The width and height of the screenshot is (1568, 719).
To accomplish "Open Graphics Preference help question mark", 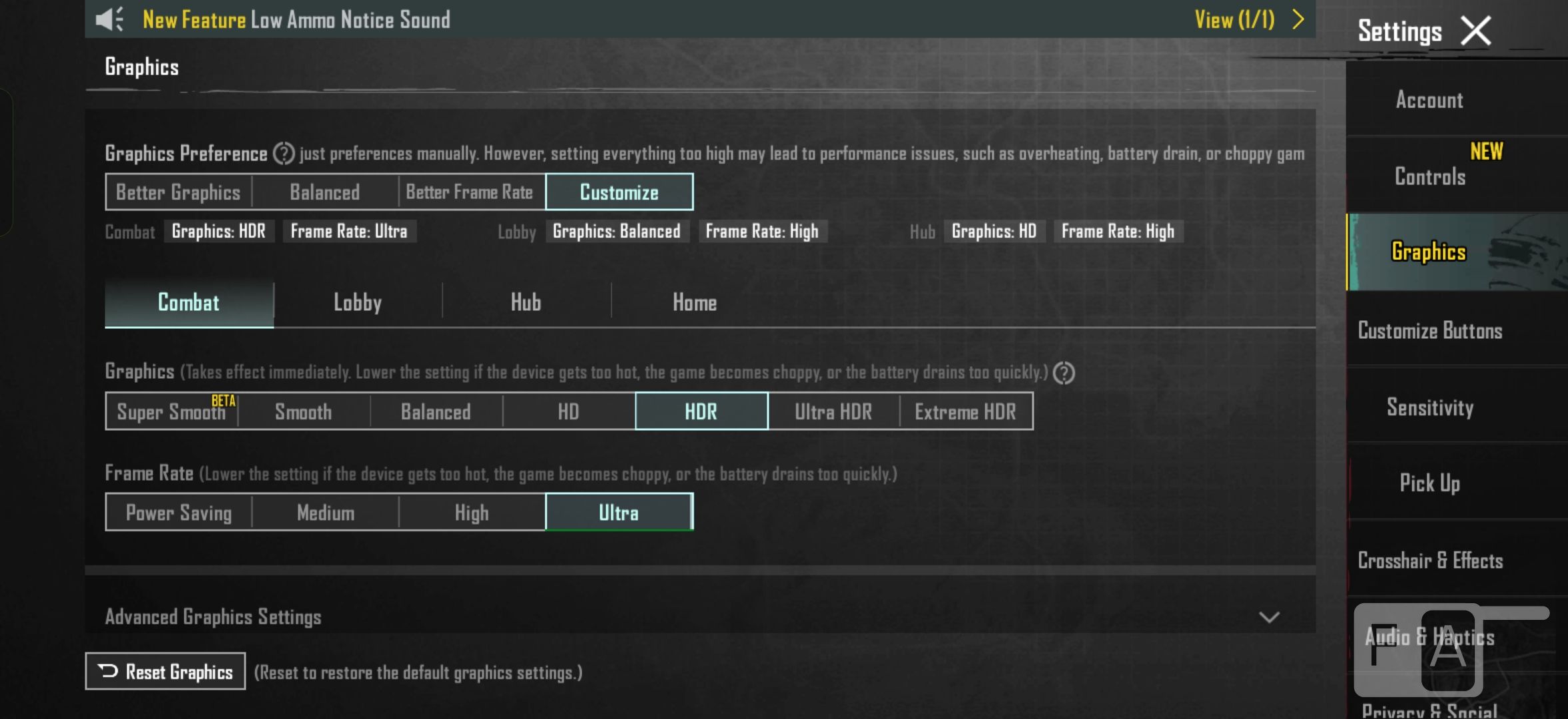I will (x=284, y=154).
